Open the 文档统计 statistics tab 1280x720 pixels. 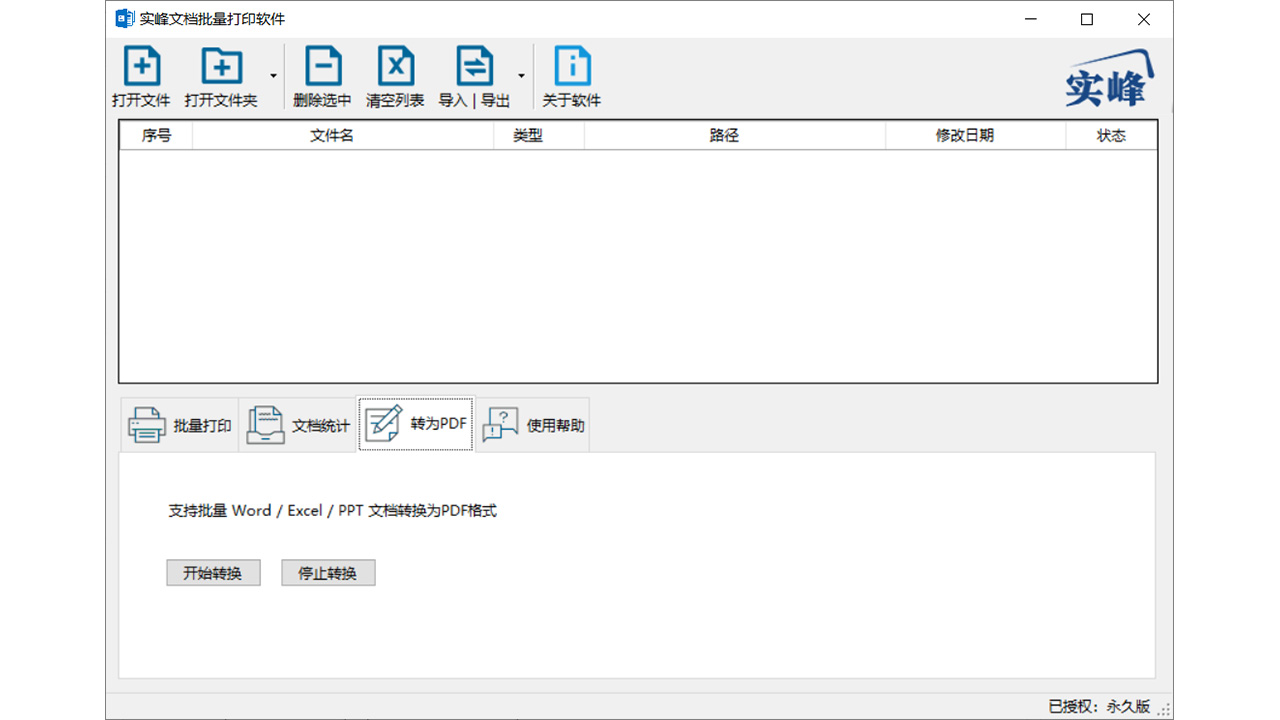(x=297, y=423)
